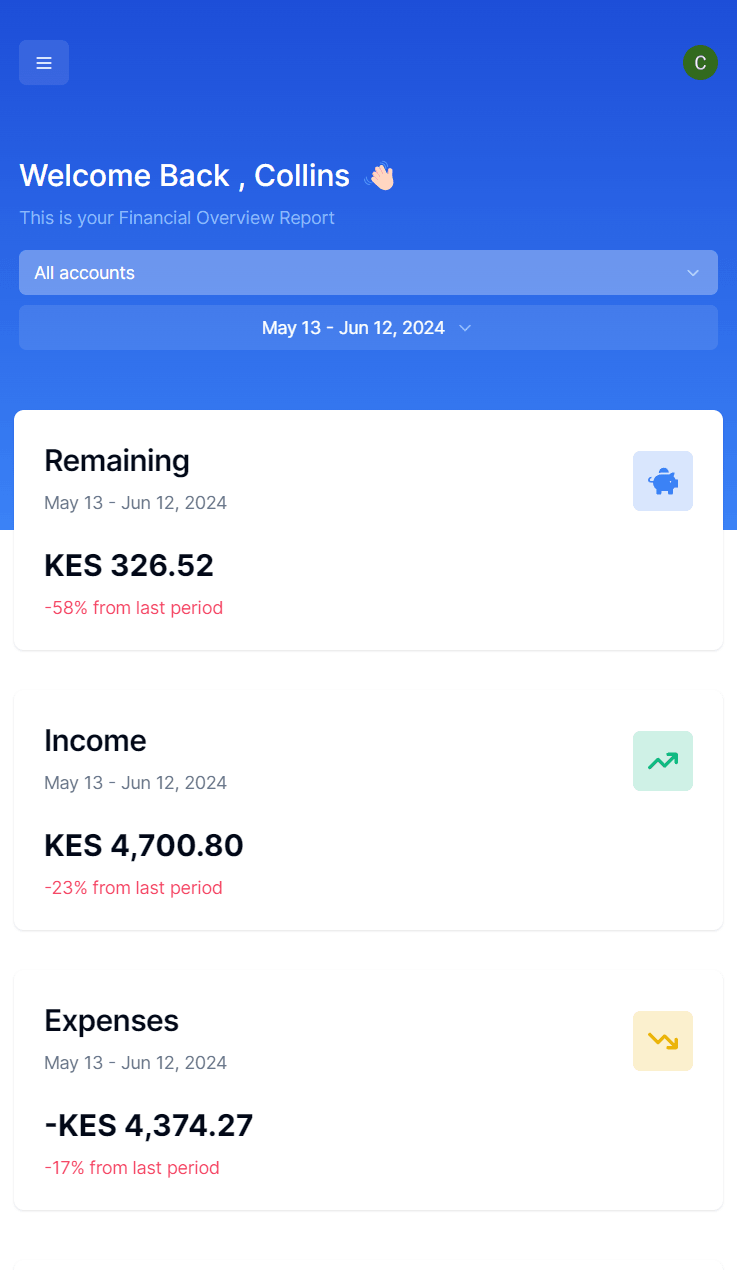This screenshot has height=1270, width=737.
Task: Select the Remaining card heading
Action: click(117, 461)
